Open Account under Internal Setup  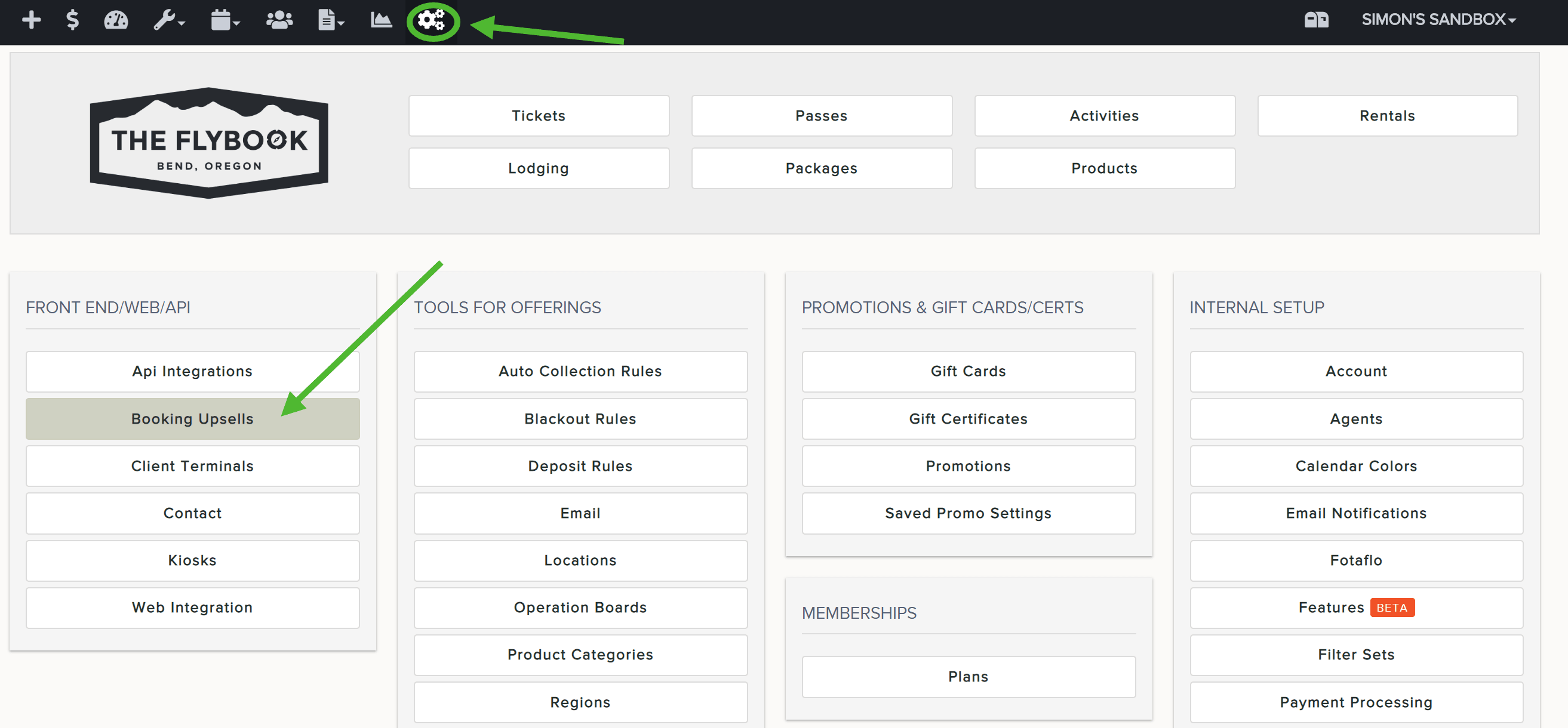tap(1356, 371)
